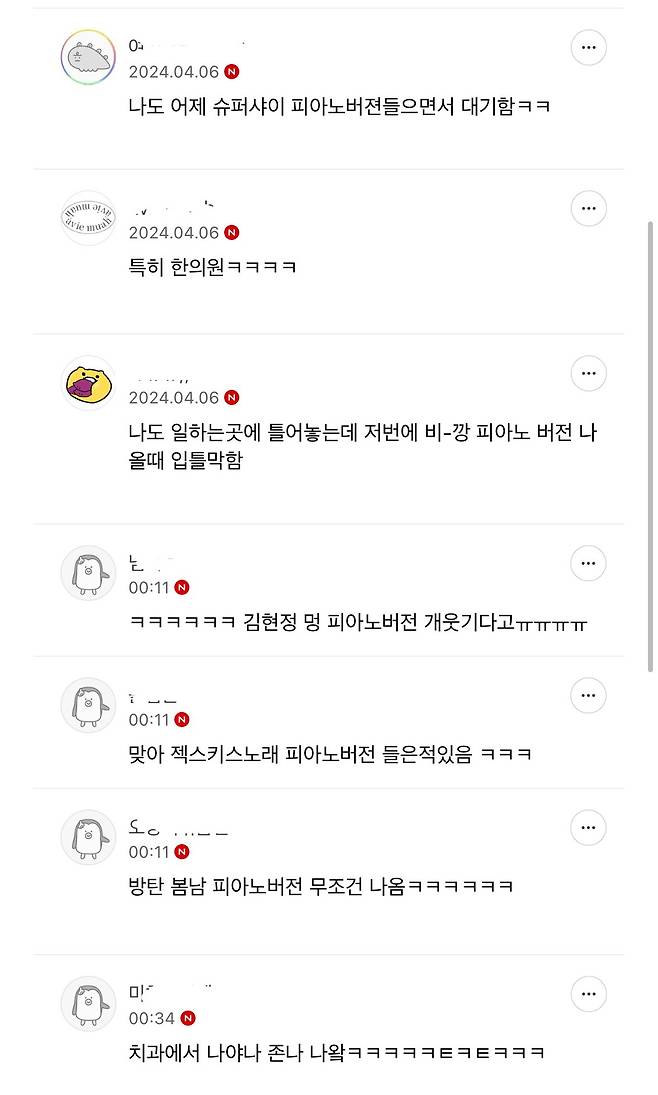Select the rainbow-ringed avatar of the top commenter
This screenshot has height=1095, width=658.
click(x=88, y=57)
